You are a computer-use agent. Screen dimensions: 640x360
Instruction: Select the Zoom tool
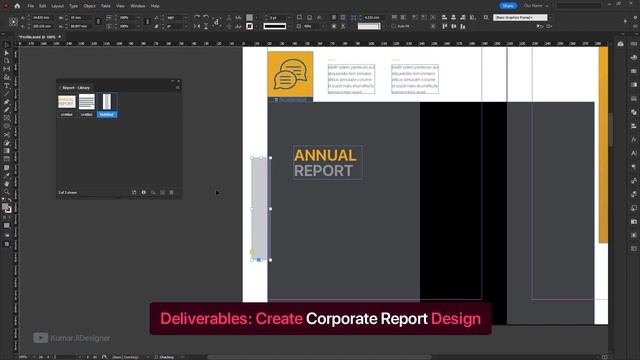pyautogui.click(x=7, y=191)
